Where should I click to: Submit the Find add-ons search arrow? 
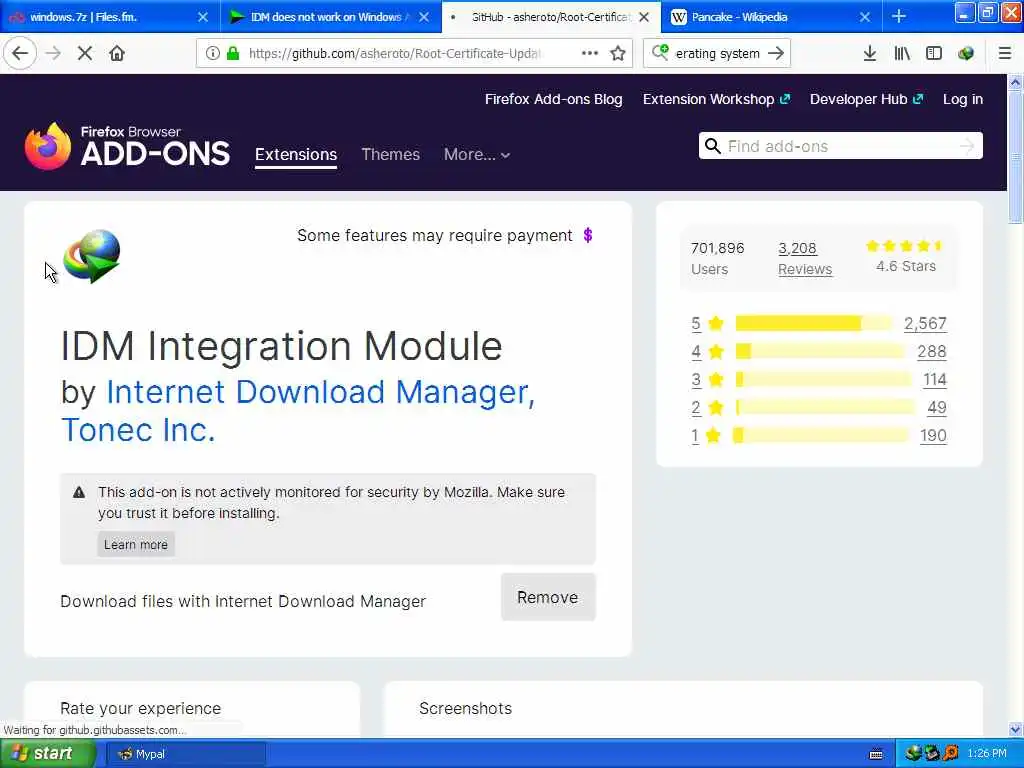(x=967, y=146)
